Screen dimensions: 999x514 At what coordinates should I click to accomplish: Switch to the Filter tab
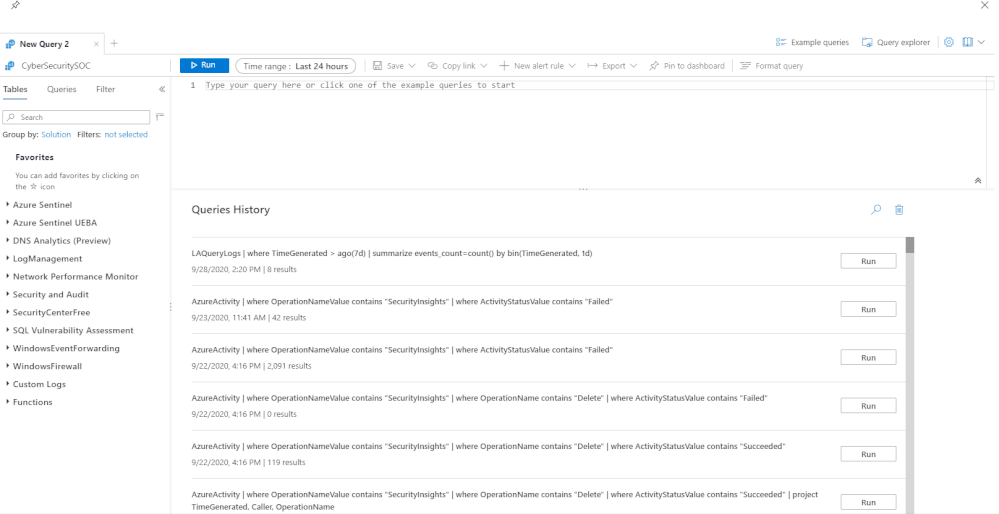click(106, 89)
